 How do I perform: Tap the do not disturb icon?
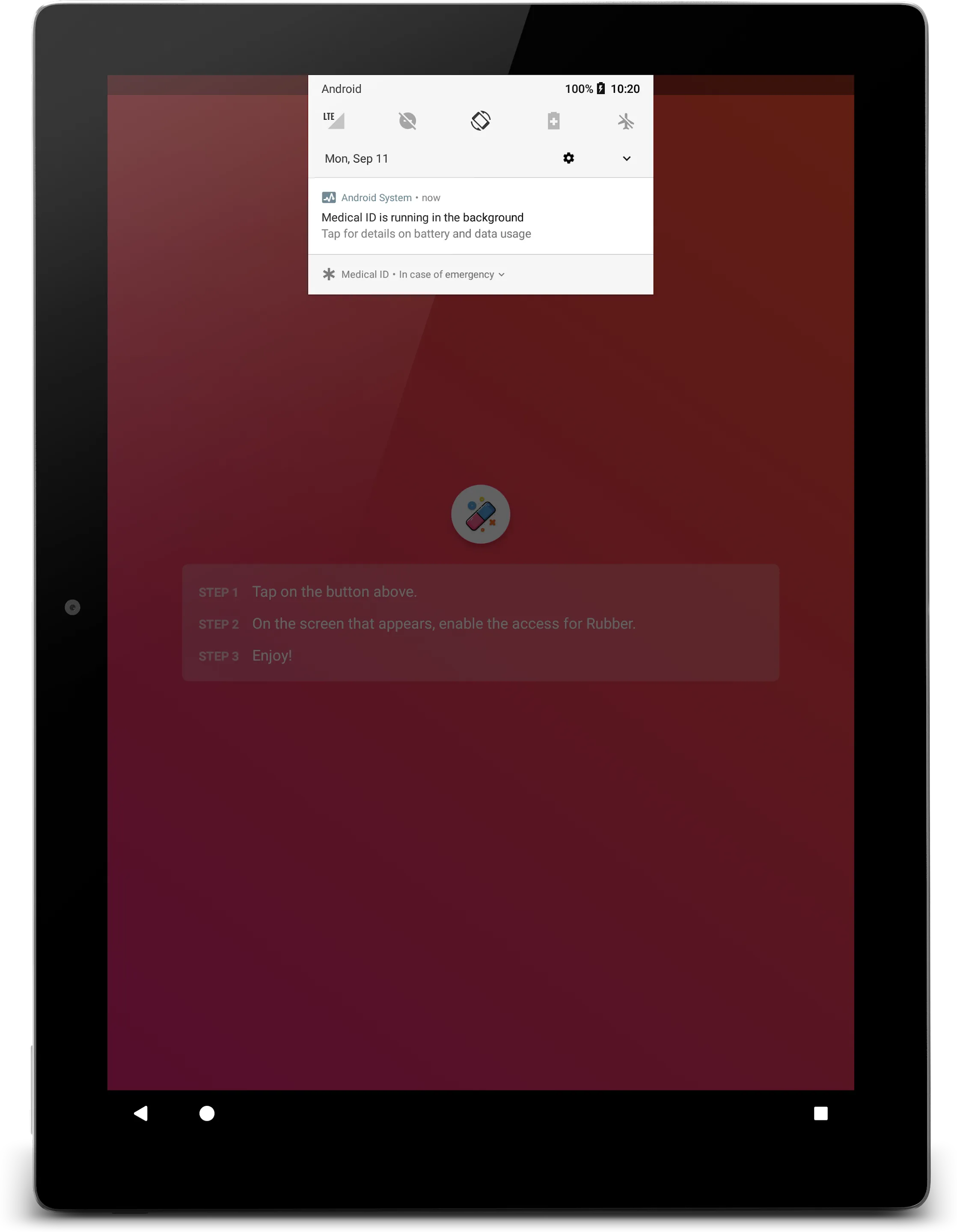point(406,120)
